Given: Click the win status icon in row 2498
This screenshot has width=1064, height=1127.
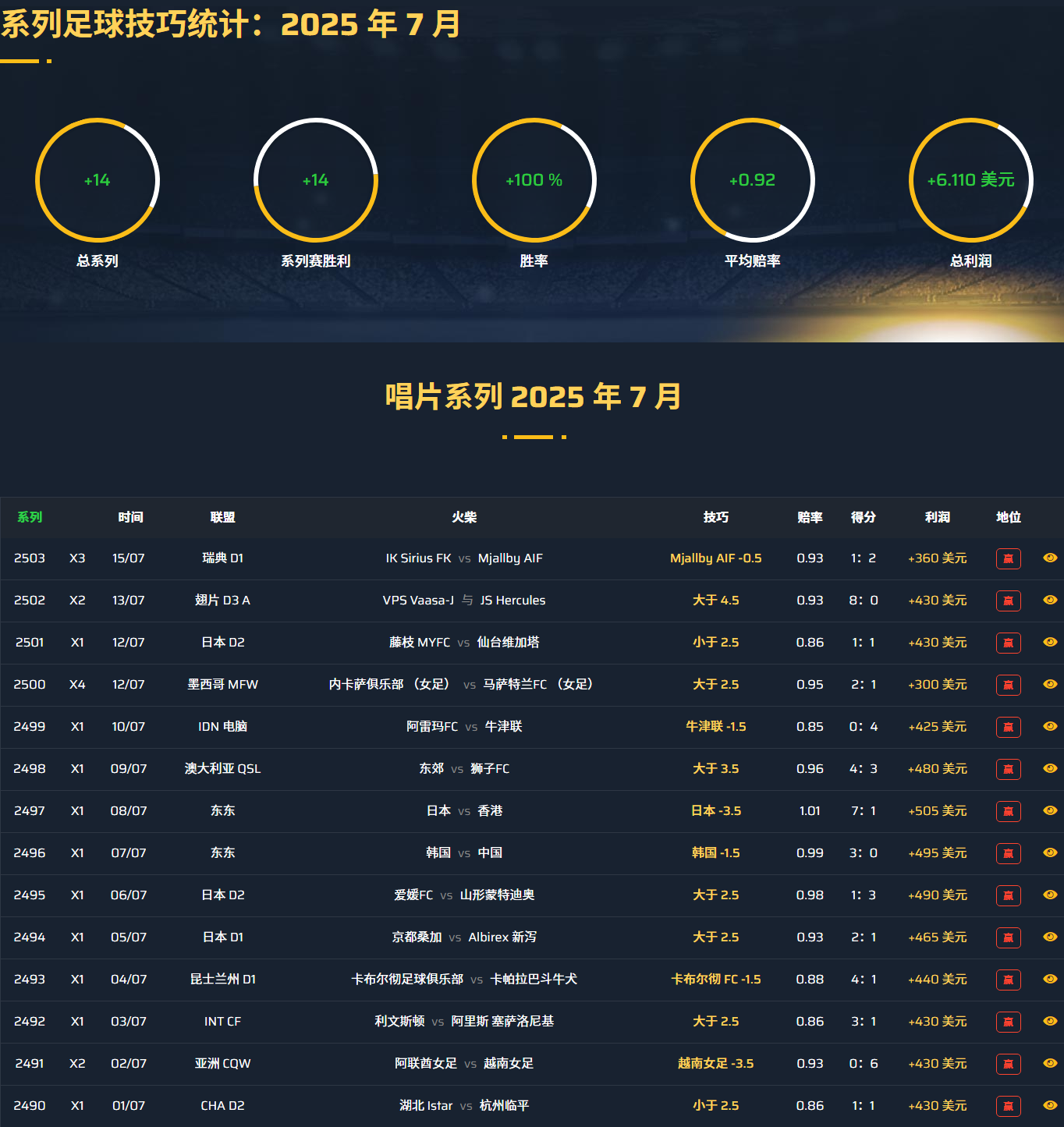Looking at the screenshot, I should tap(1008, 769).
